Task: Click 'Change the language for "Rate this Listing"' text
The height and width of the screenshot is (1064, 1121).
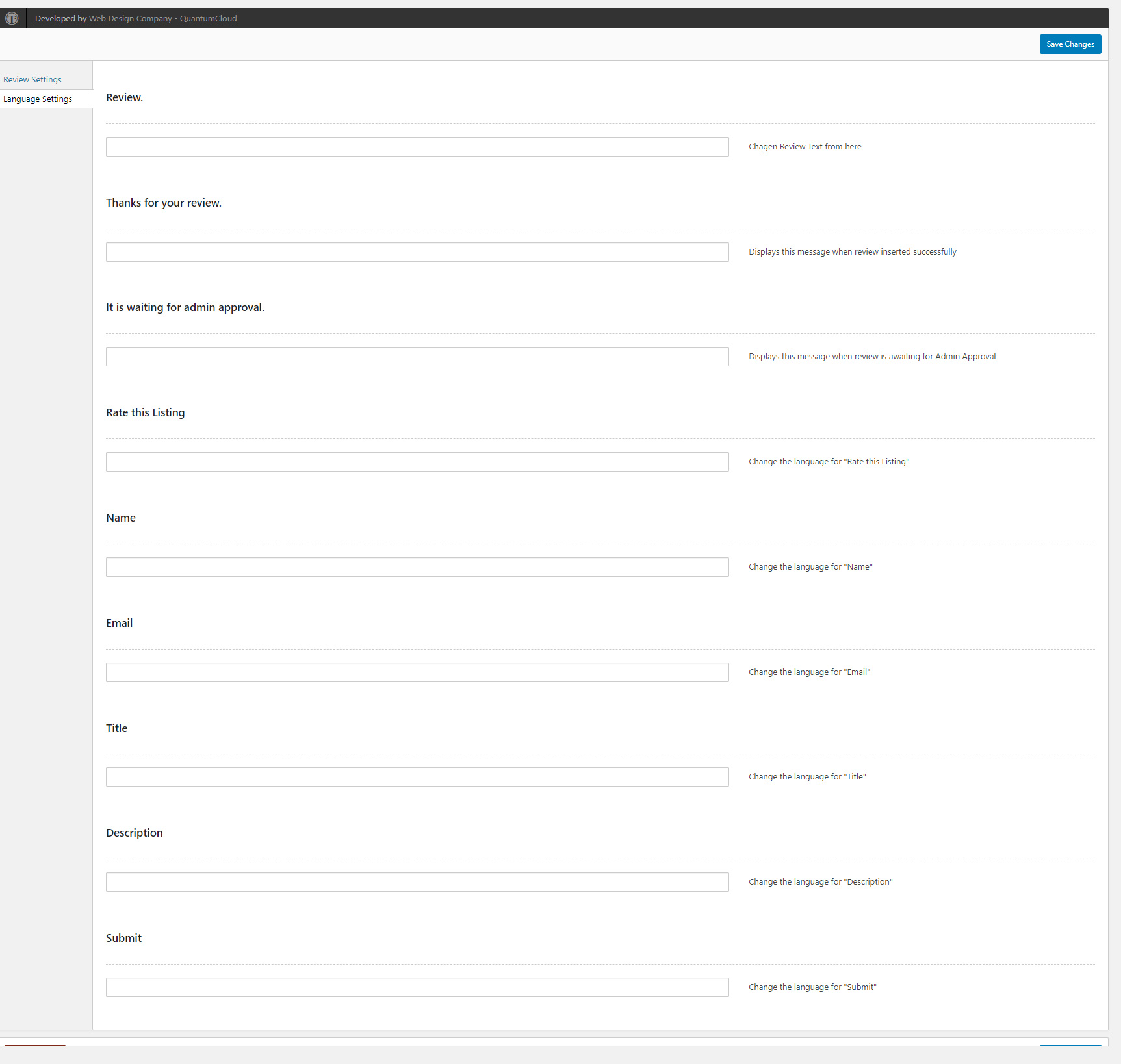Action: [829, 462]
